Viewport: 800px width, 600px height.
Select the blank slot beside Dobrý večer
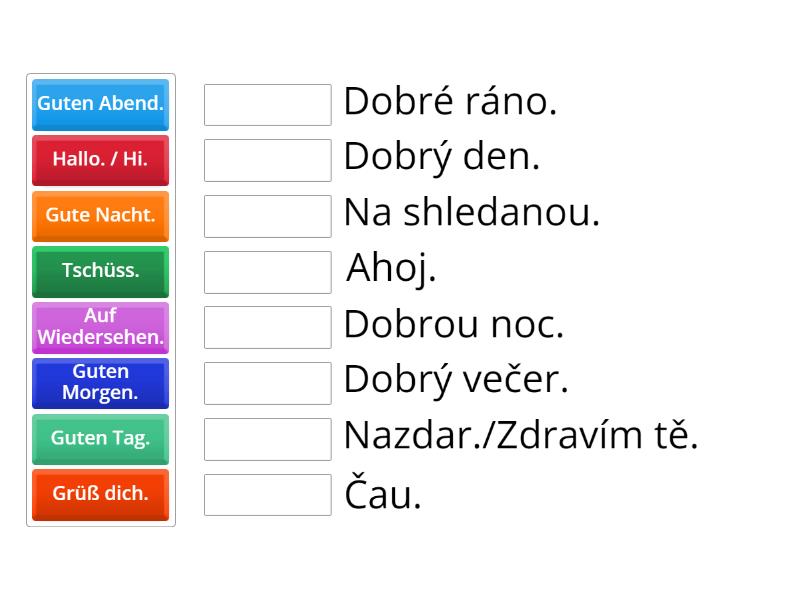click(x=267, y=383)
